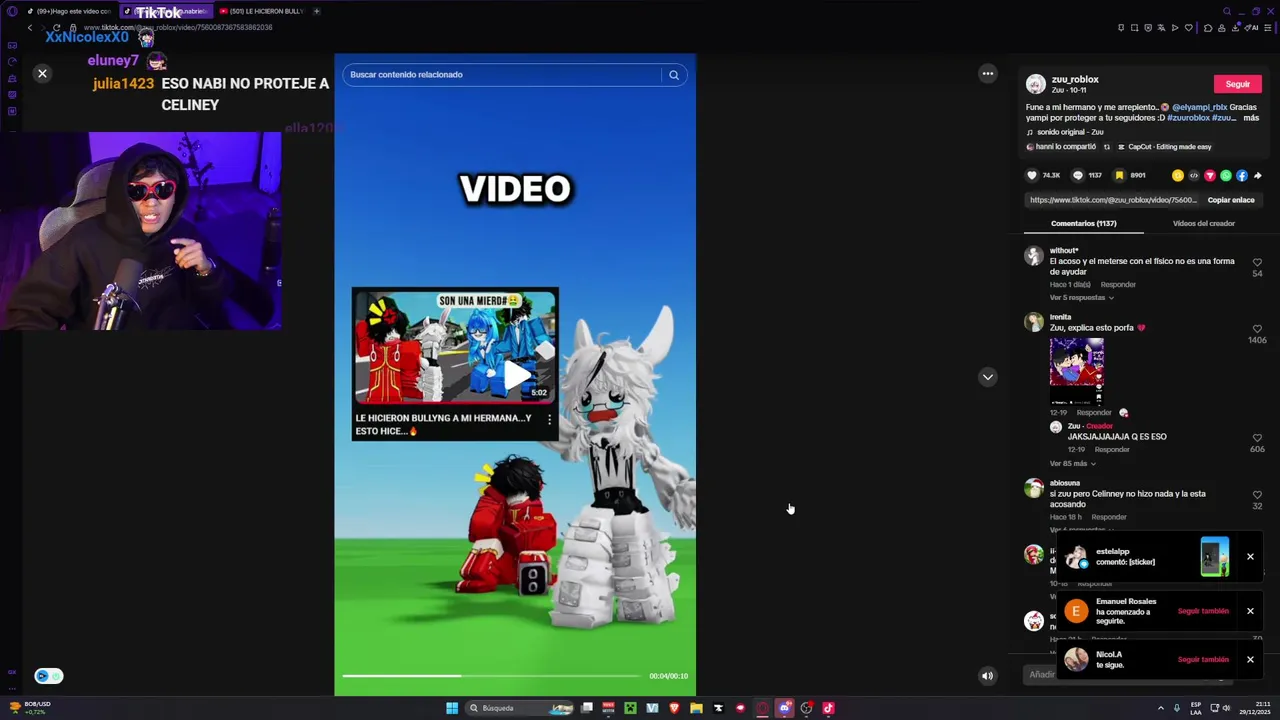Screen dimensions: 1280x720
Task: Open the Brave browser taskbar icon
Action: coord(674,708)
